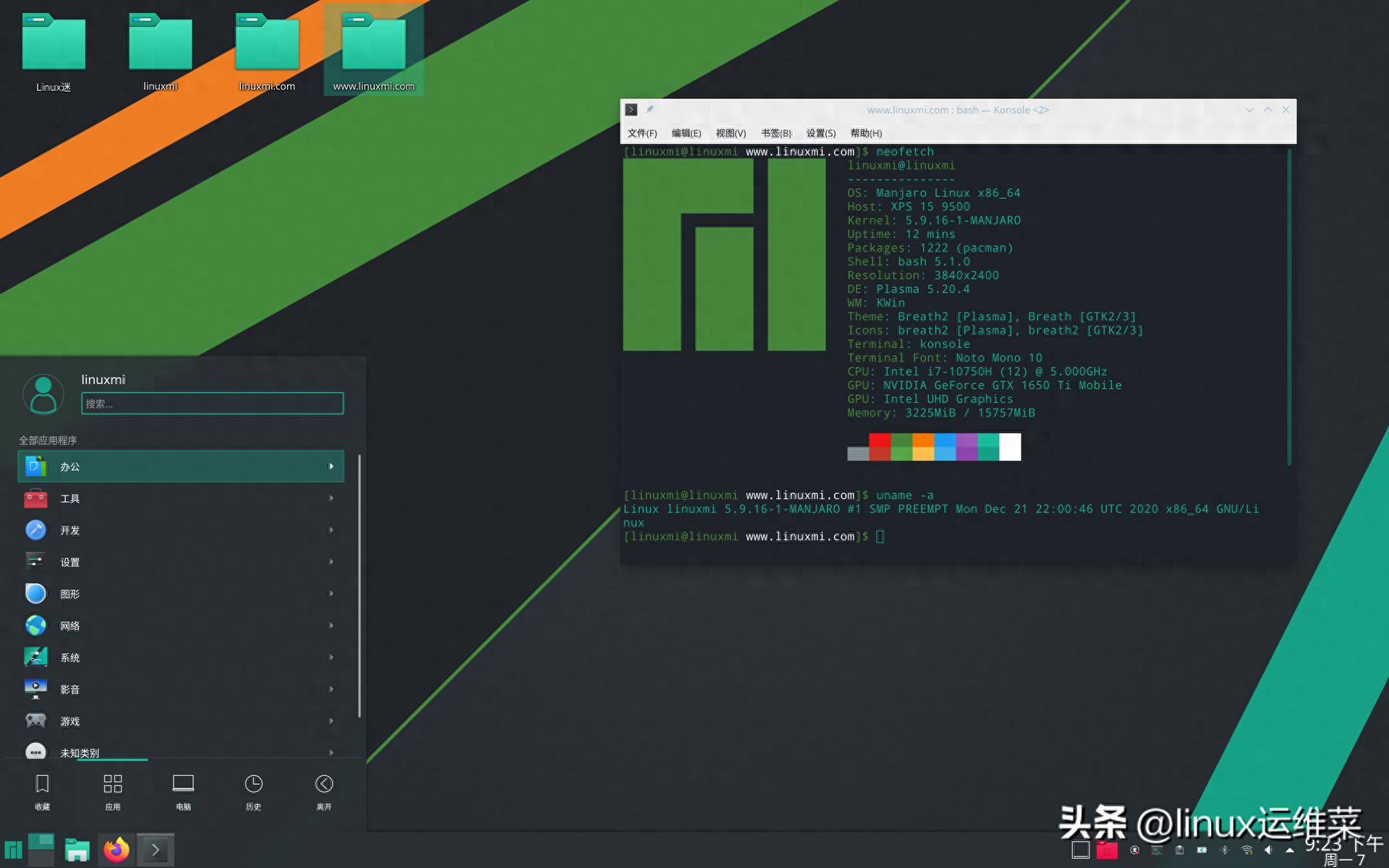Open the red trash icon in the panel
The image size is (1389, 868).
coord(1107,850)
